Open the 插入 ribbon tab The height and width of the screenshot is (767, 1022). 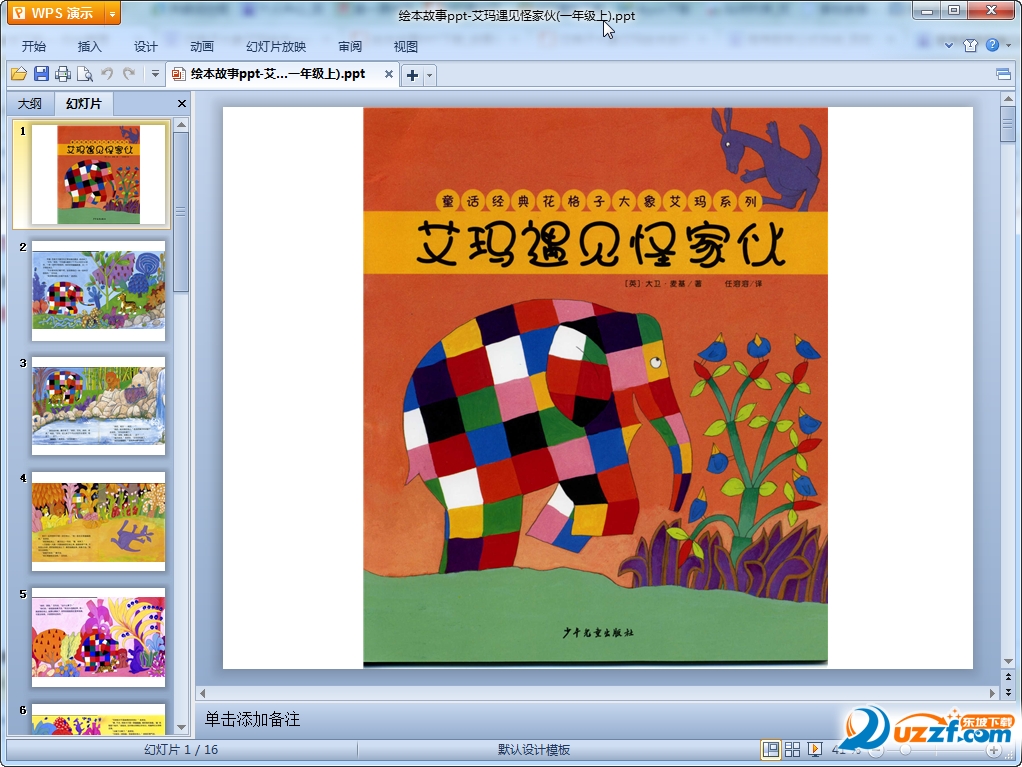coord(89,46)
